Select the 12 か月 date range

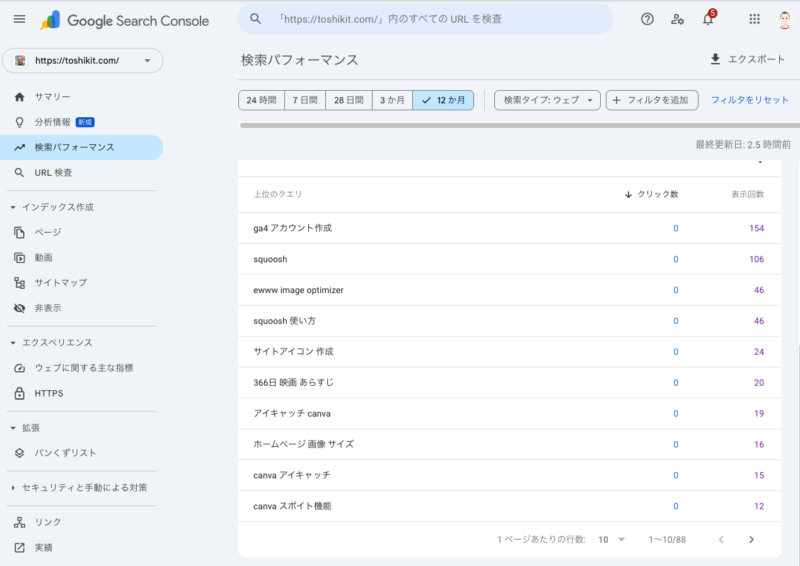443,100
